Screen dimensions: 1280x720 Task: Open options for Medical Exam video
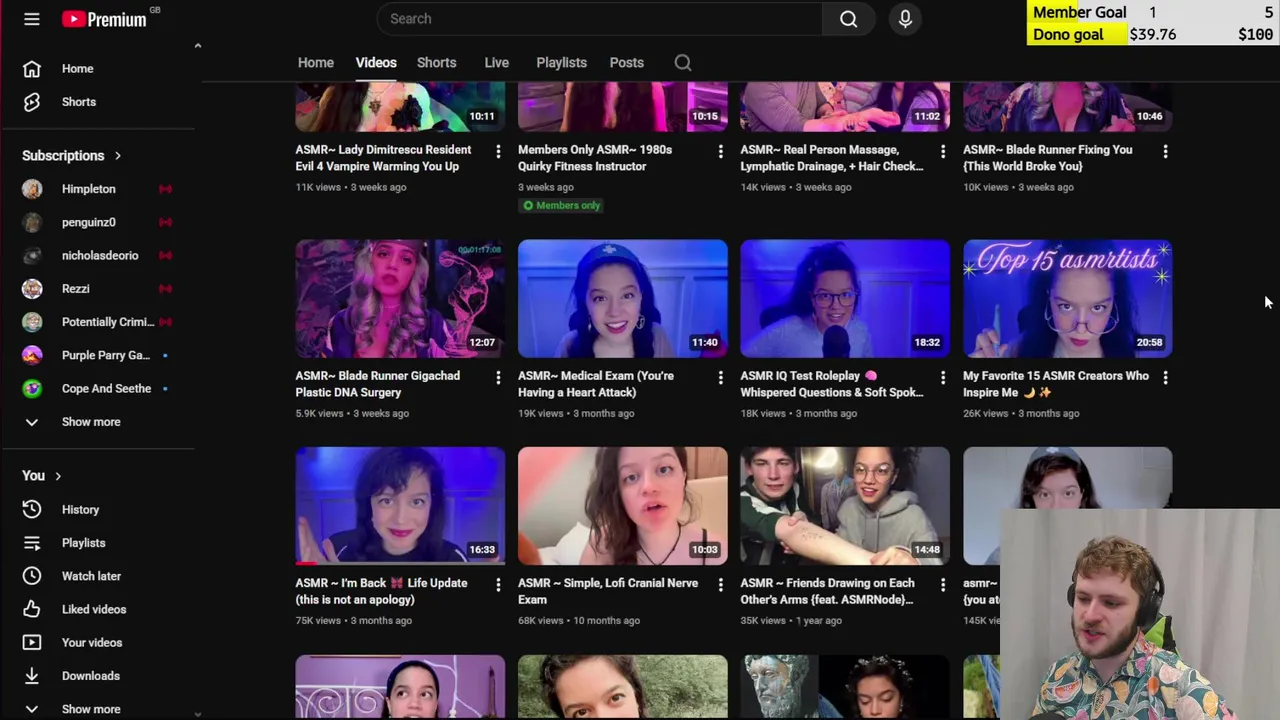[x=720, y=377]
